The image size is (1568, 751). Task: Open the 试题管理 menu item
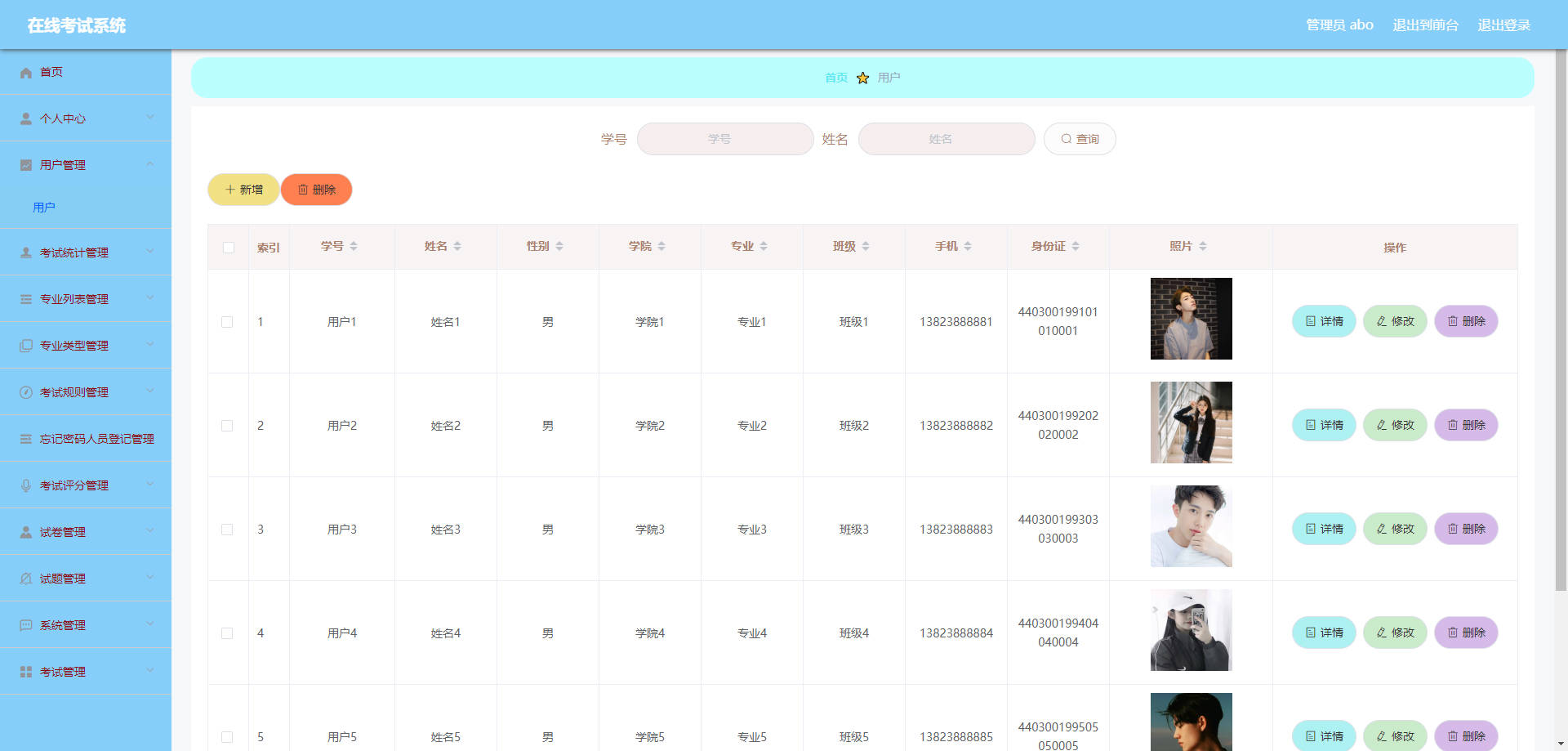(x=86, y=579)
